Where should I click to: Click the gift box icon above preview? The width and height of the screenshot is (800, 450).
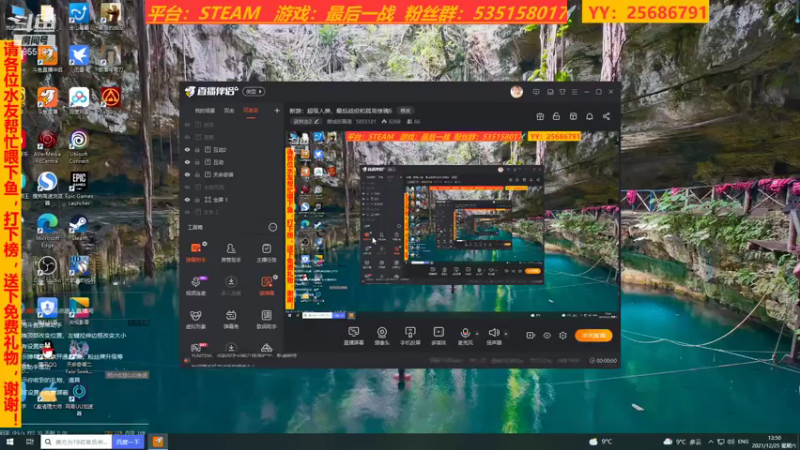click(x=540, y=116)
